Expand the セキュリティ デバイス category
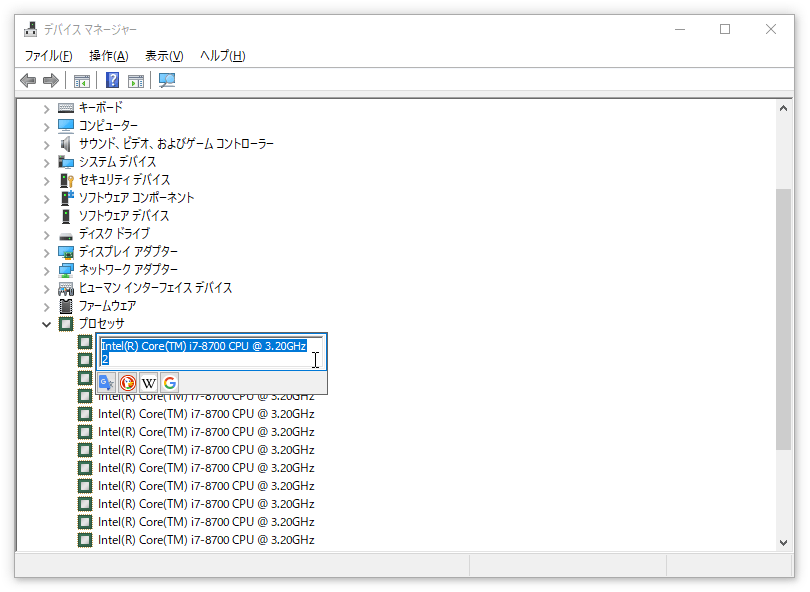The image size is (810, 592). click(46, 181)
